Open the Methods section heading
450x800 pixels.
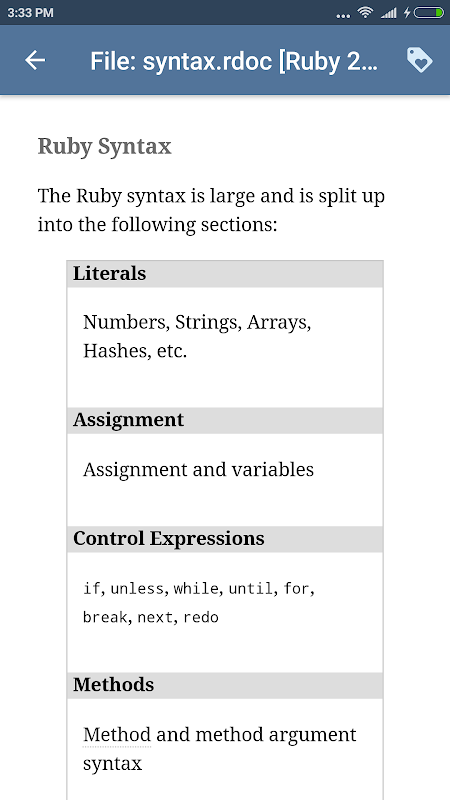click(x=113, y=685)
